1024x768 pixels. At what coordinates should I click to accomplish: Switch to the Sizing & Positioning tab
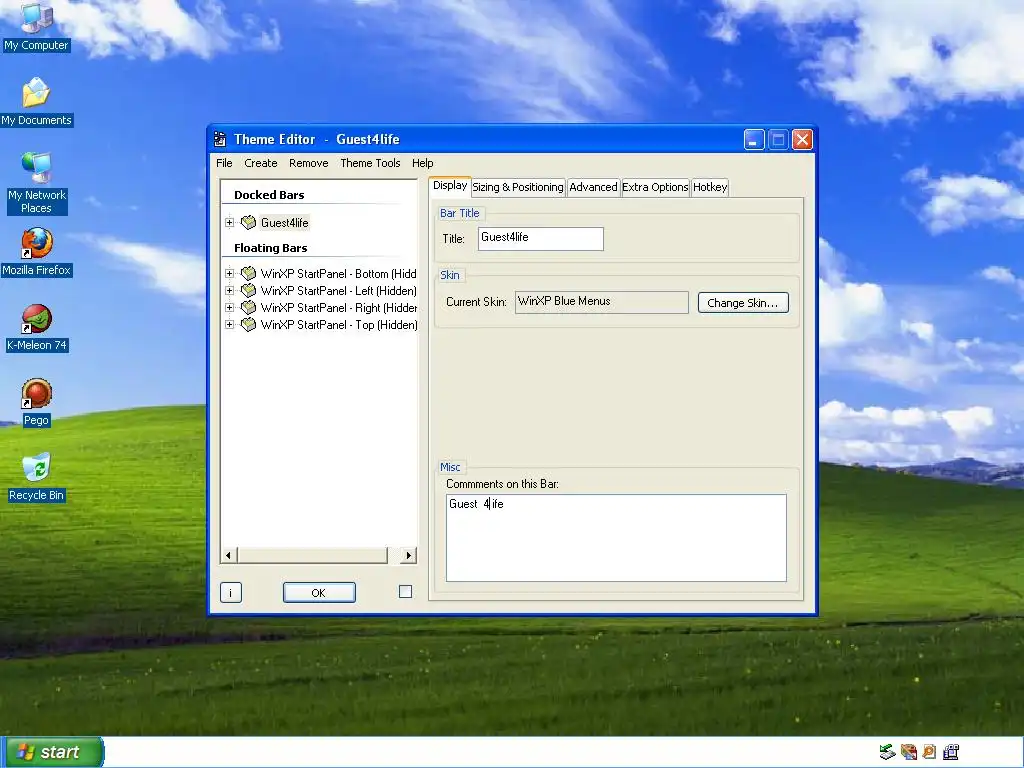point(518,187)
